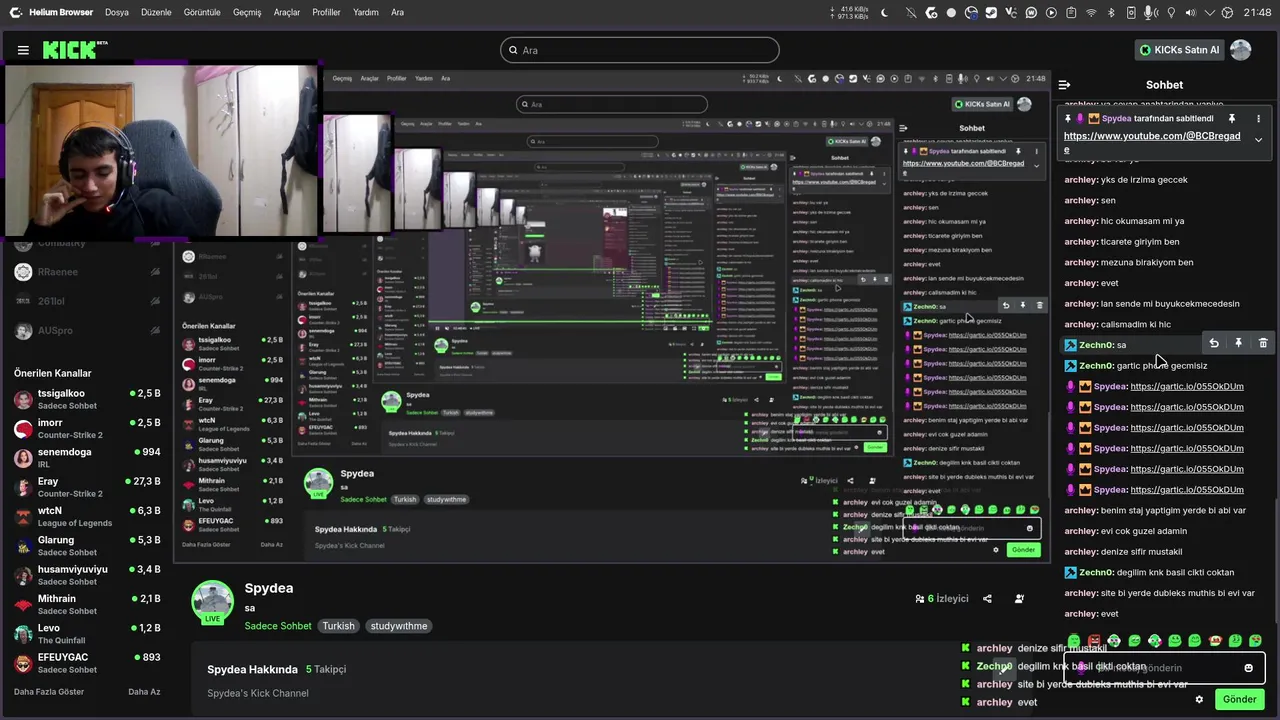1280x720 pixels.
Task: Open the Profiller menu
Action: (x=327, y=13)
